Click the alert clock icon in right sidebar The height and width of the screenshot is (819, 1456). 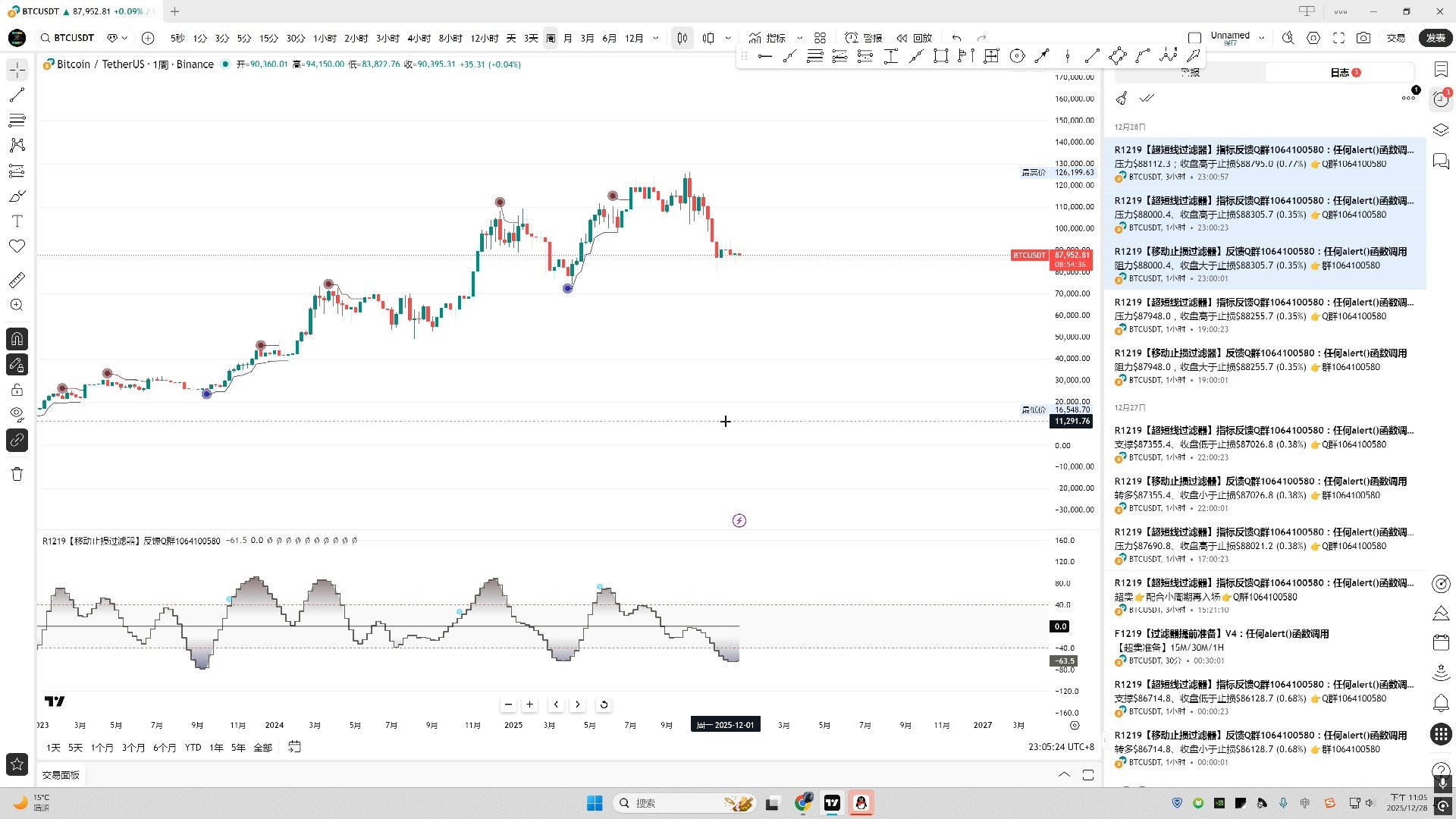pos(1441,99)
